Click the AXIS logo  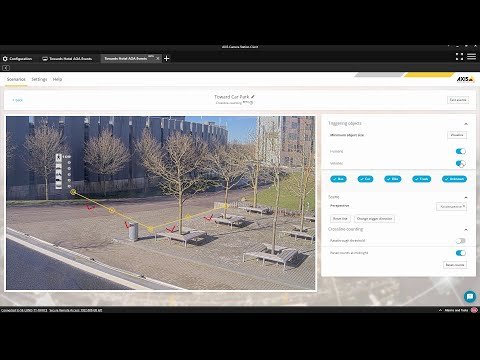point(465,79)
